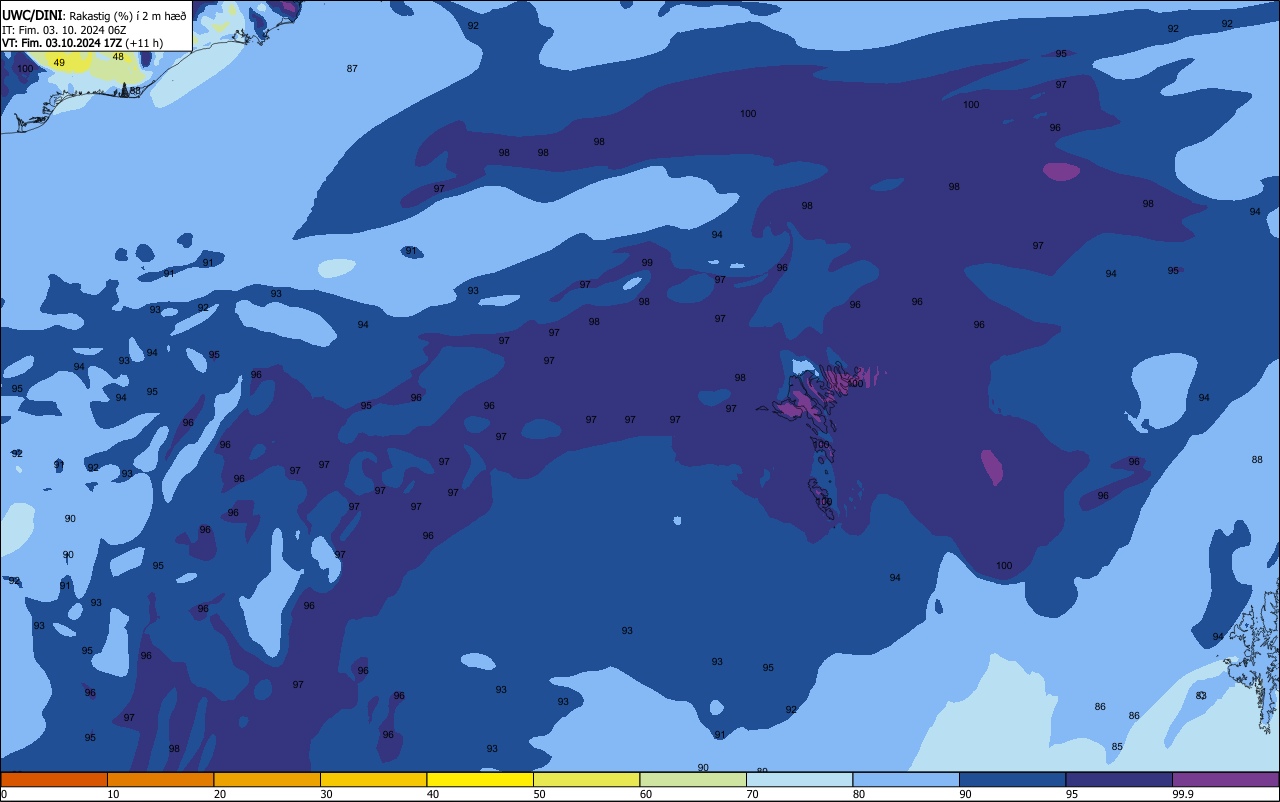Image resolution: width=1280 pixels, height=802 pixels.
Task: Click the dark indigo 95–99.9 legend swatch
Action: [x=1119, y=779]
